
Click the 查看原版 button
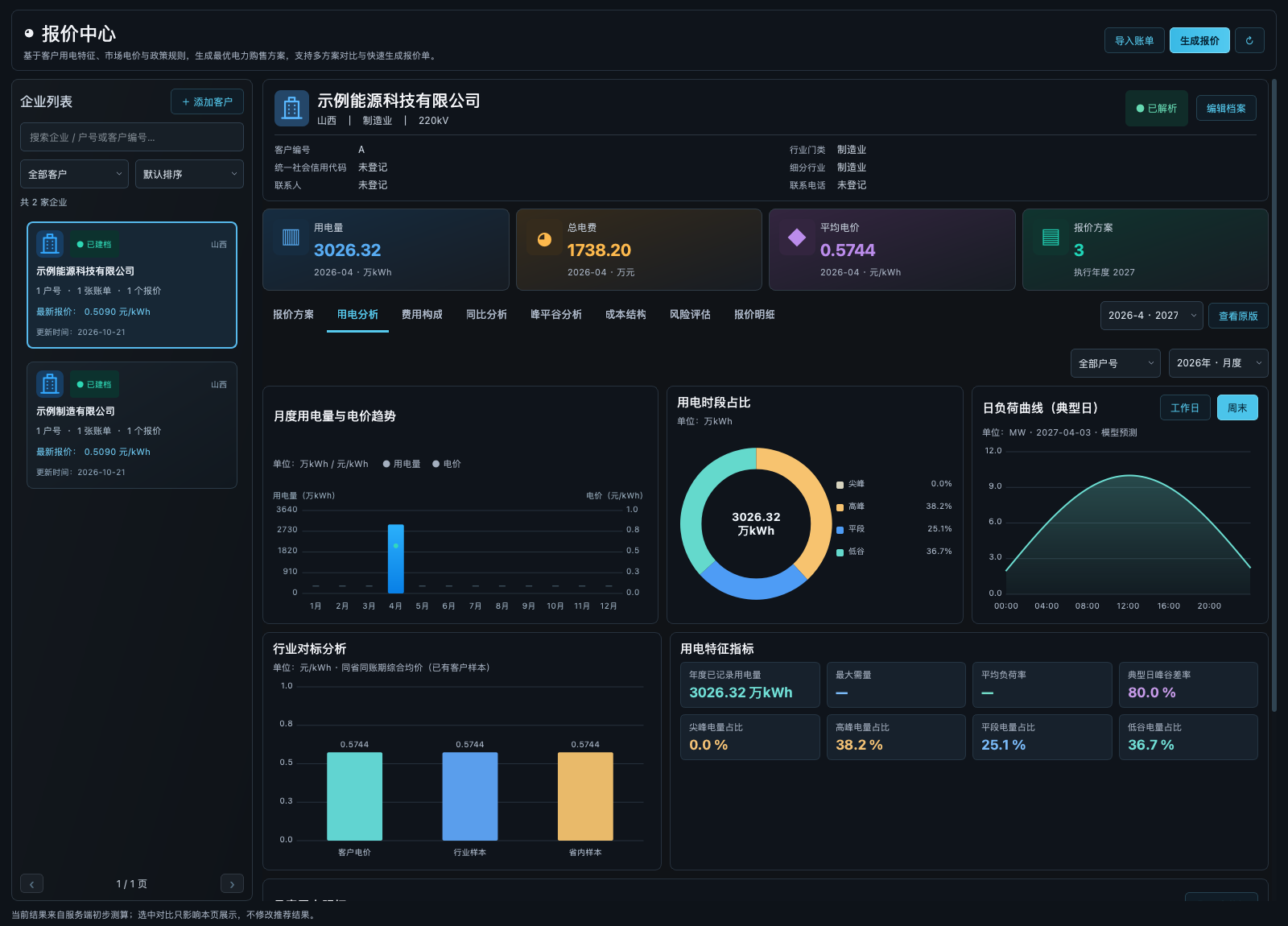[1238, 316]
